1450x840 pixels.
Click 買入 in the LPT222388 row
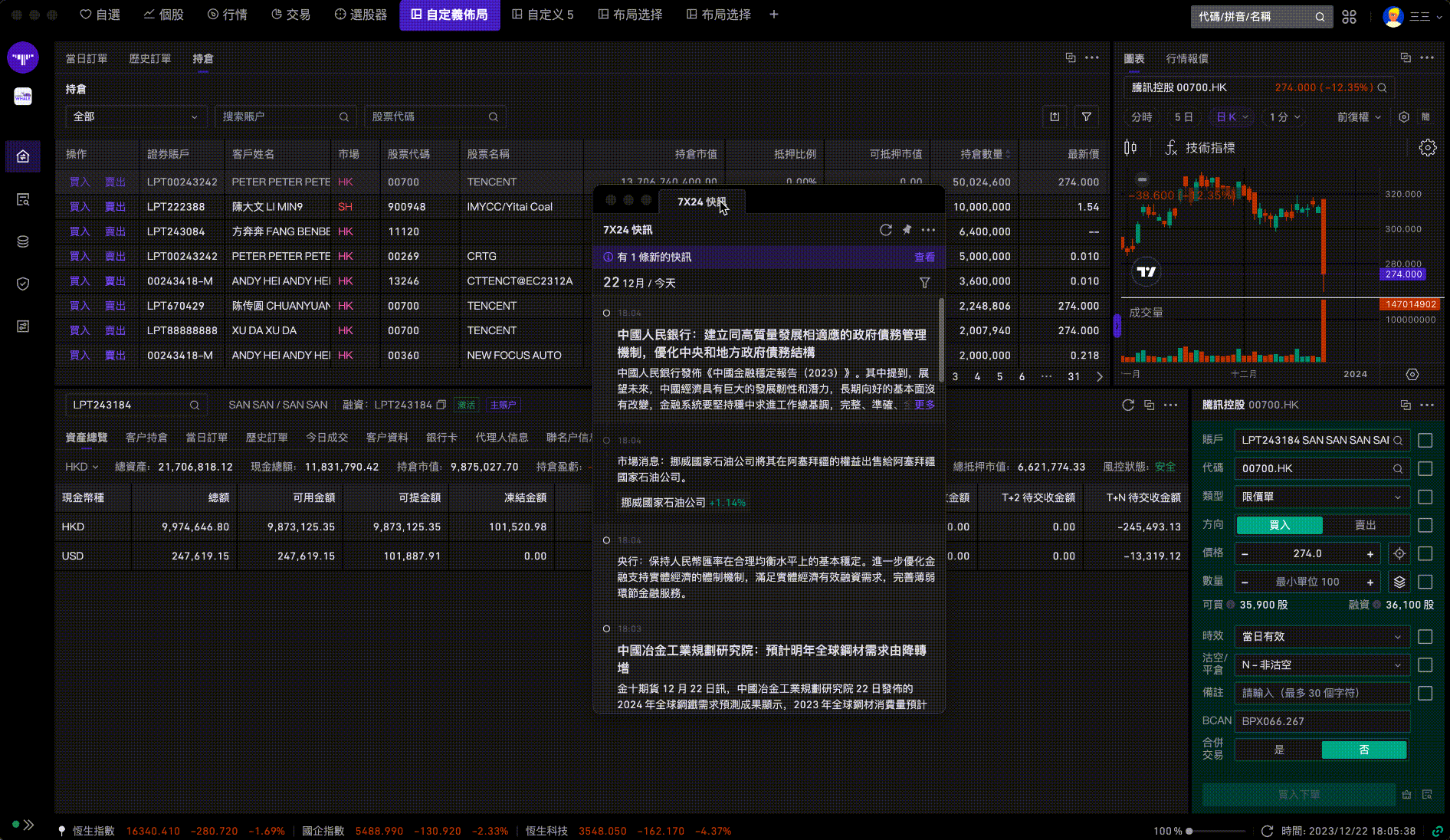[80, 206]
